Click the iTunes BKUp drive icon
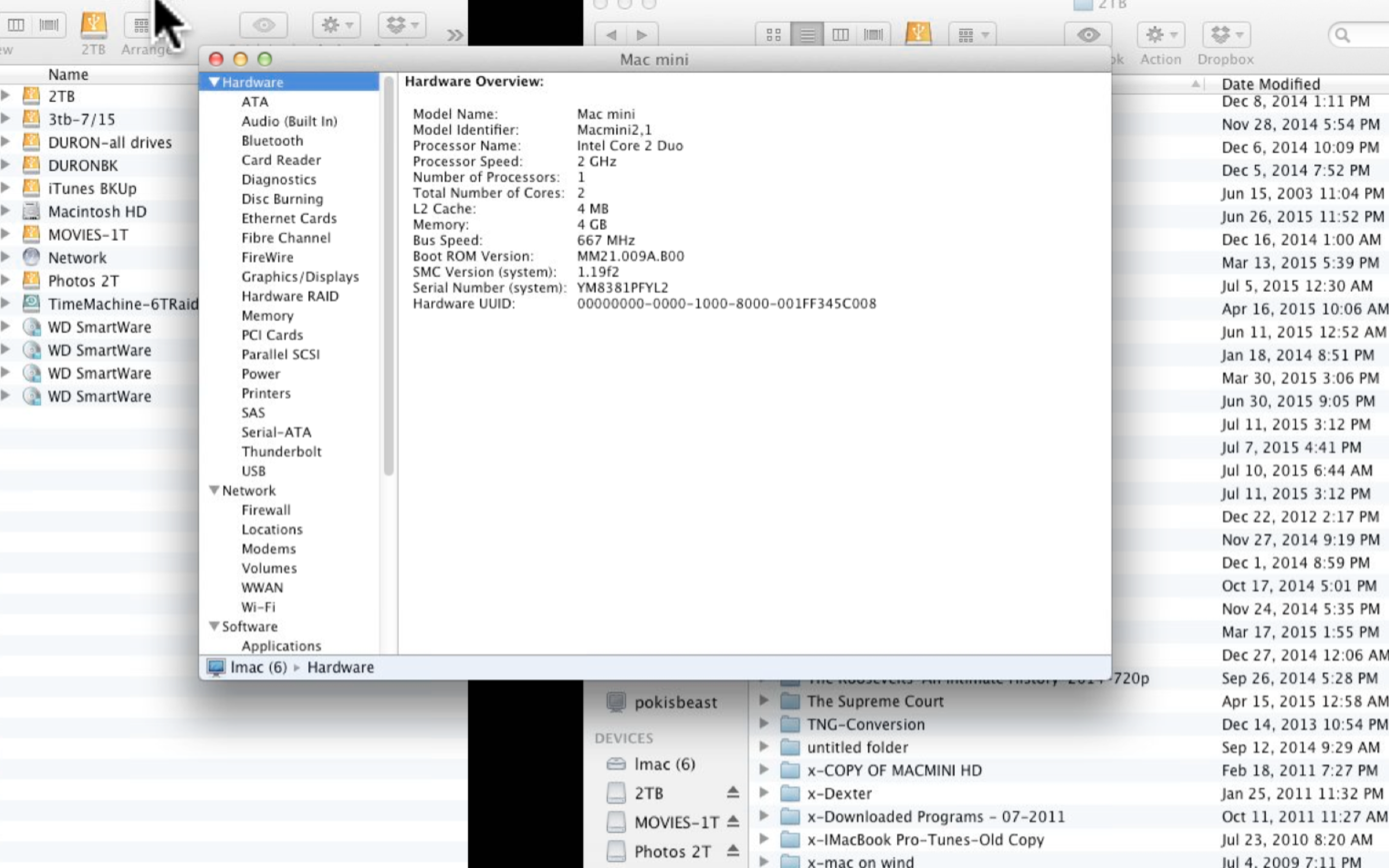This screenshot has height=868, width=1389. tap(31, 188)
